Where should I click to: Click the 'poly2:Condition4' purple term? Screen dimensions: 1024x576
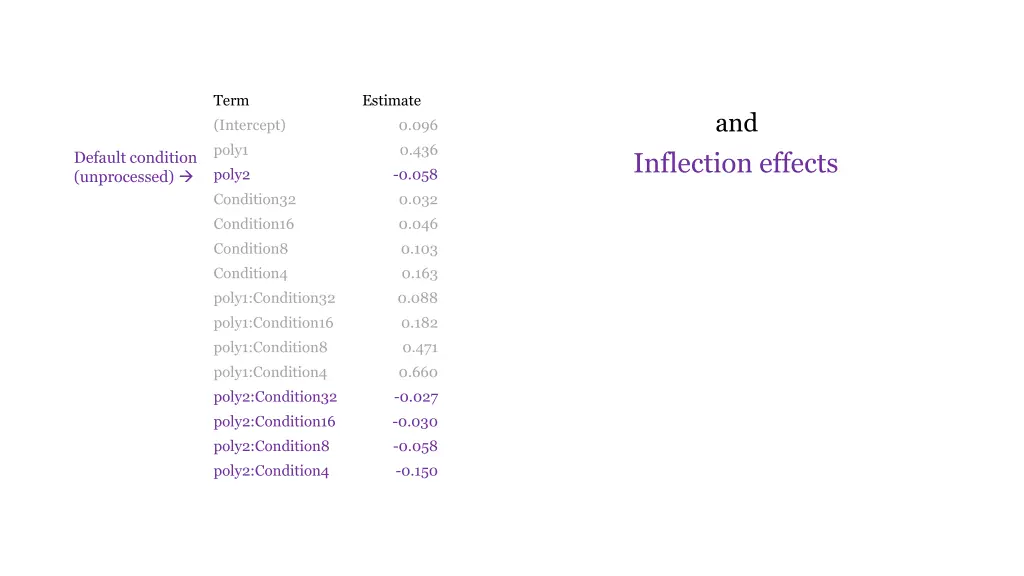271,471
